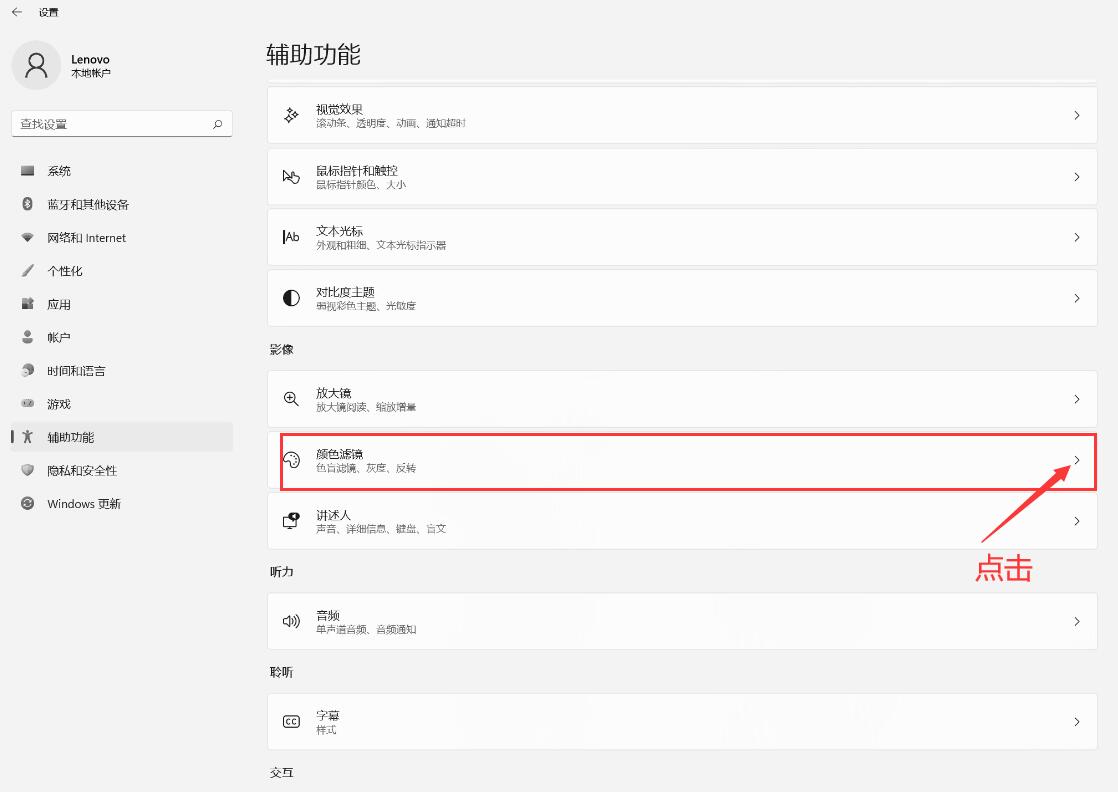This screenshot has width=1118, height=792.
Task: Go to 蓝牙和其他设备 in the sidebar
Action: pyautogui.click(x=88, y=204)
